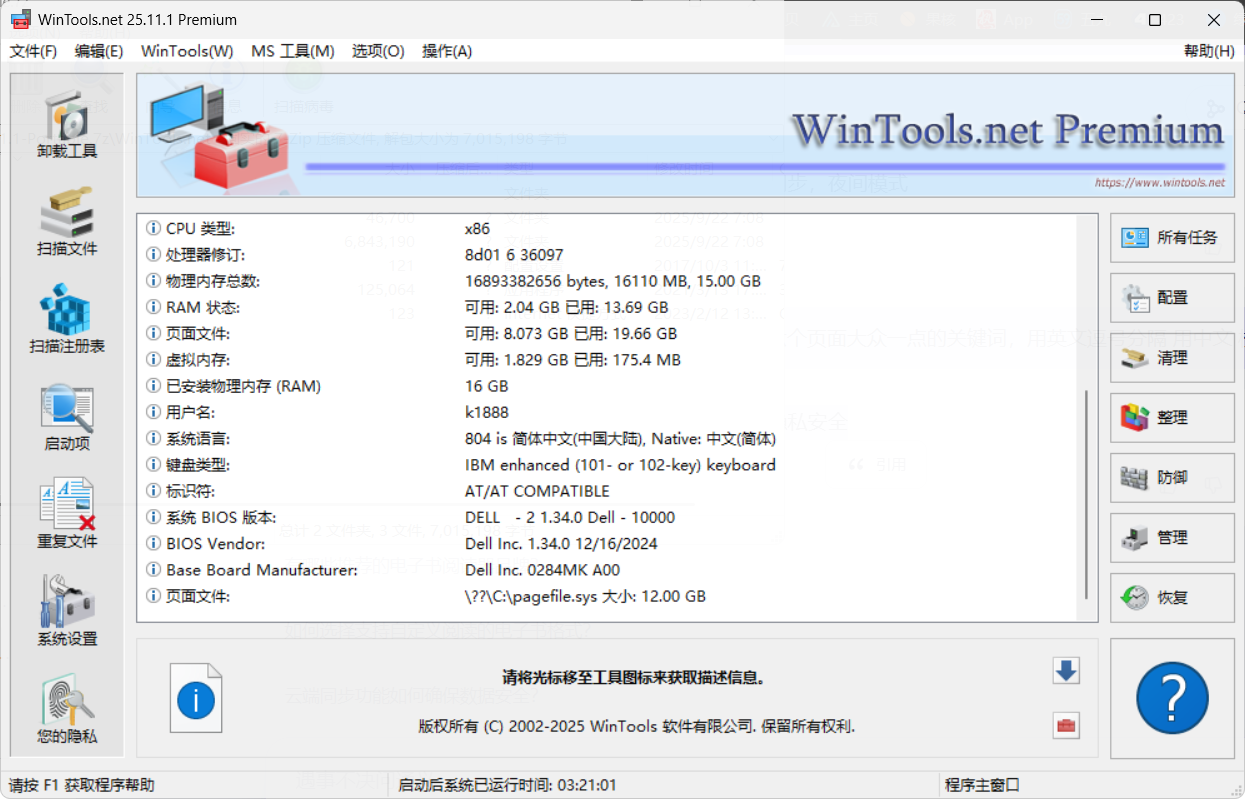This screenshot has width=1245, height=799.
Task: Click the value 16893382656 bytes, 16110 MB
Action: [x=613, y=281]
